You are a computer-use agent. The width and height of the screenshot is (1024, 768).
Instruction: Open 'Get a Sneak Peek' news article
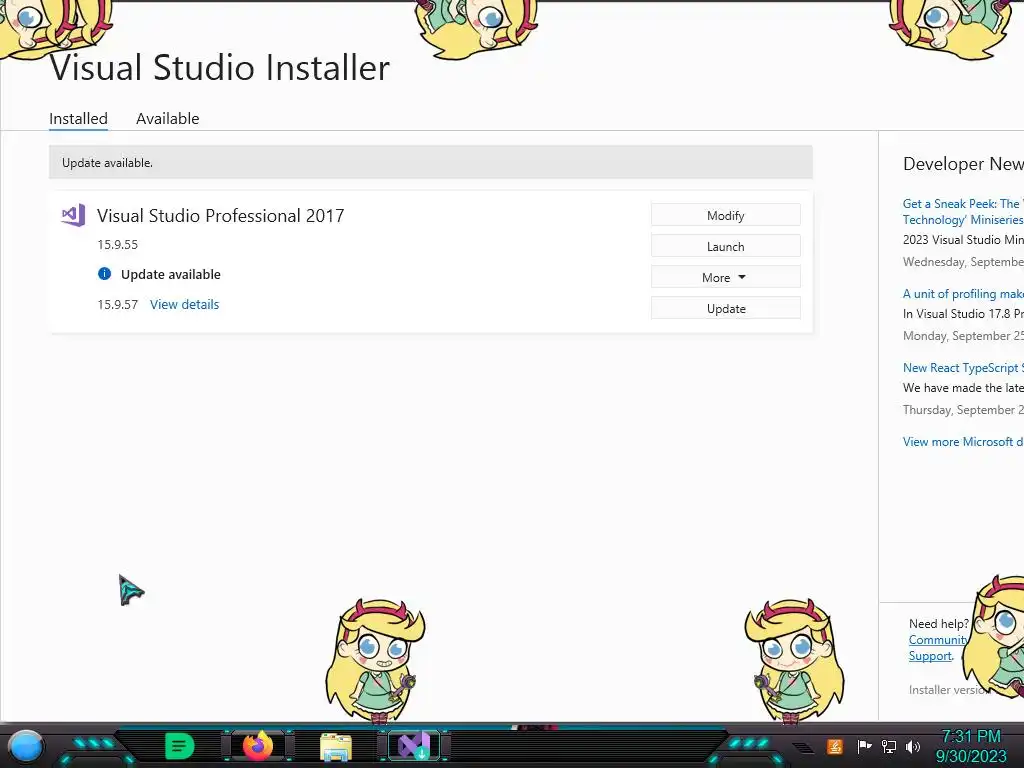coord(963,212)
